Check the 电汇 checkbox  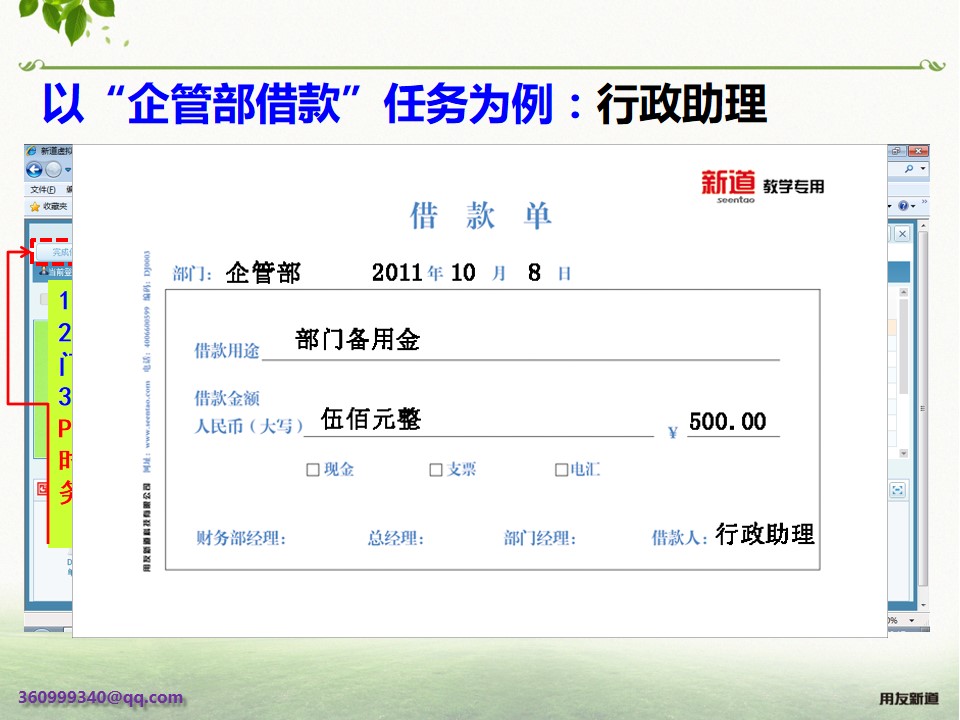click(x=561, y=470)
